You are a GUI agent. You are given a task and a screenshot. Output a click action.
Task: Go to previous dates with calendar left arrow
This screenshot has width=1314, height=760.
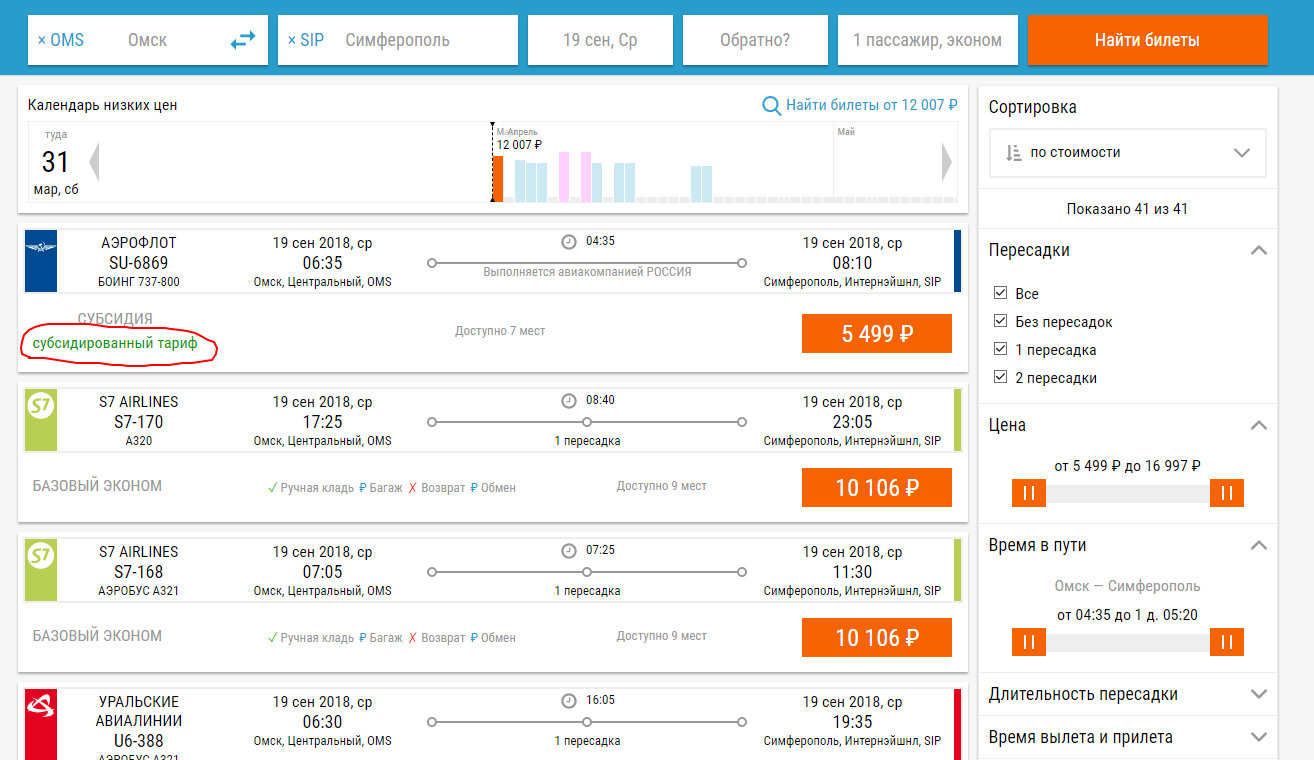click(x=94, y=161)
